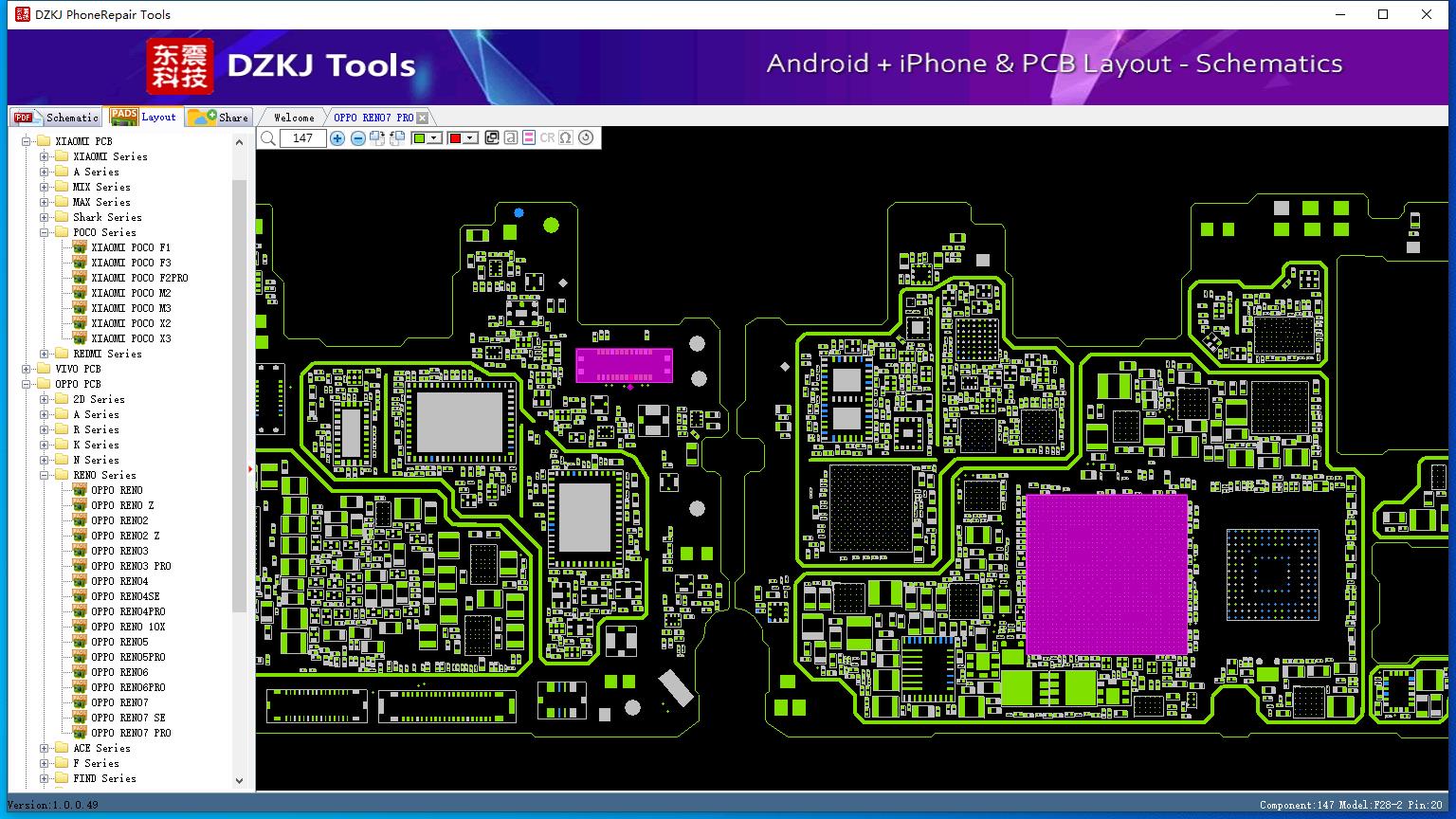This screenshot has width=1456, height=819.
Task: Click the board icon beside OPPO RENO 10X
Action: (80, 627)
